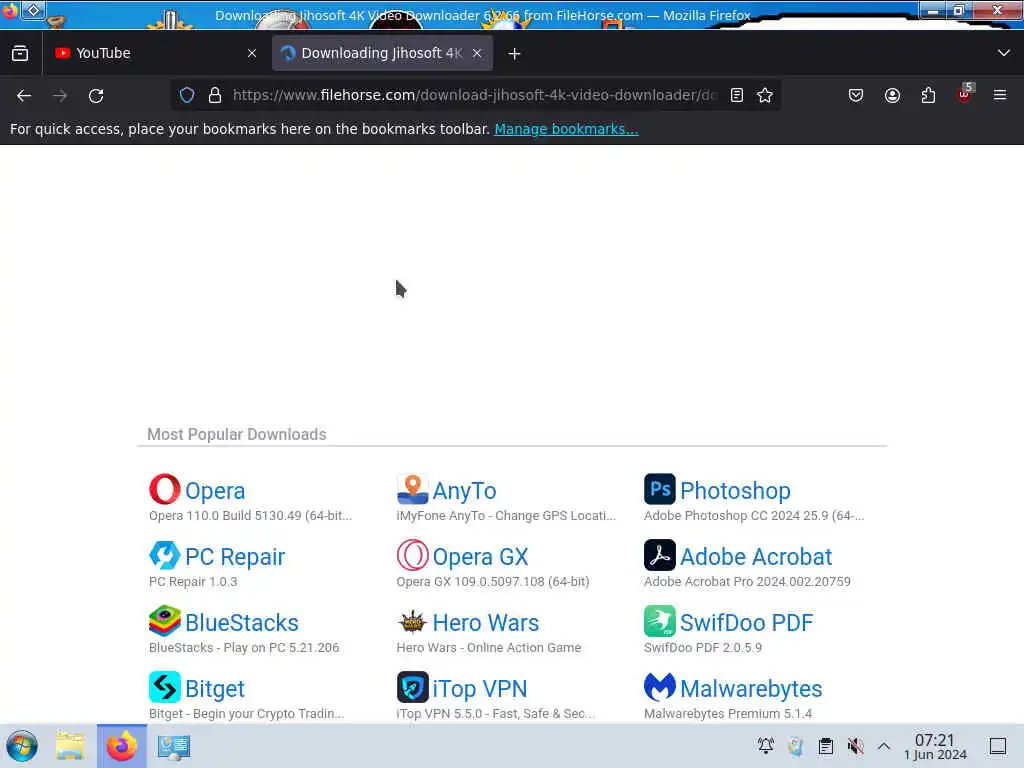
Task: Open tracking protection shield icon
Action: click(x=187, y=95)
